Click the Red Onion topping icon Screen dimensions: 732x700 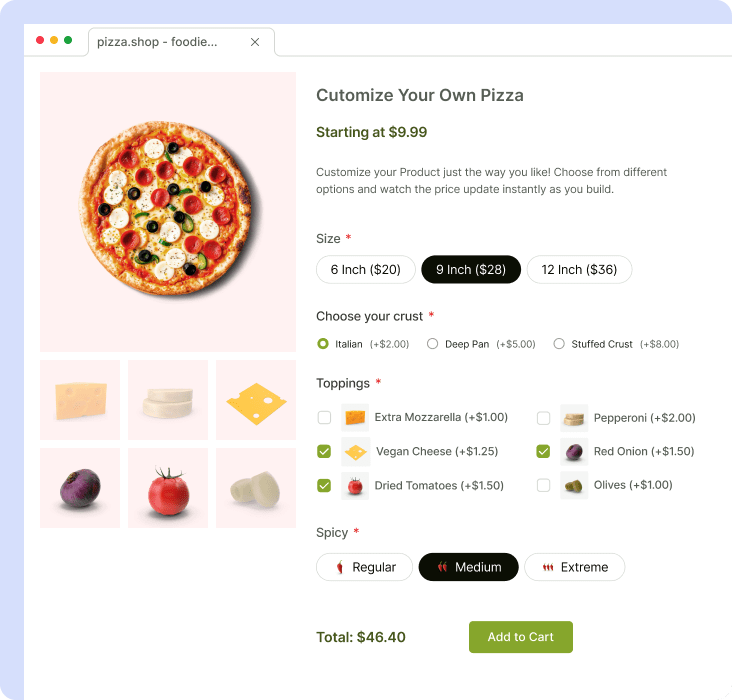(574, 452)
